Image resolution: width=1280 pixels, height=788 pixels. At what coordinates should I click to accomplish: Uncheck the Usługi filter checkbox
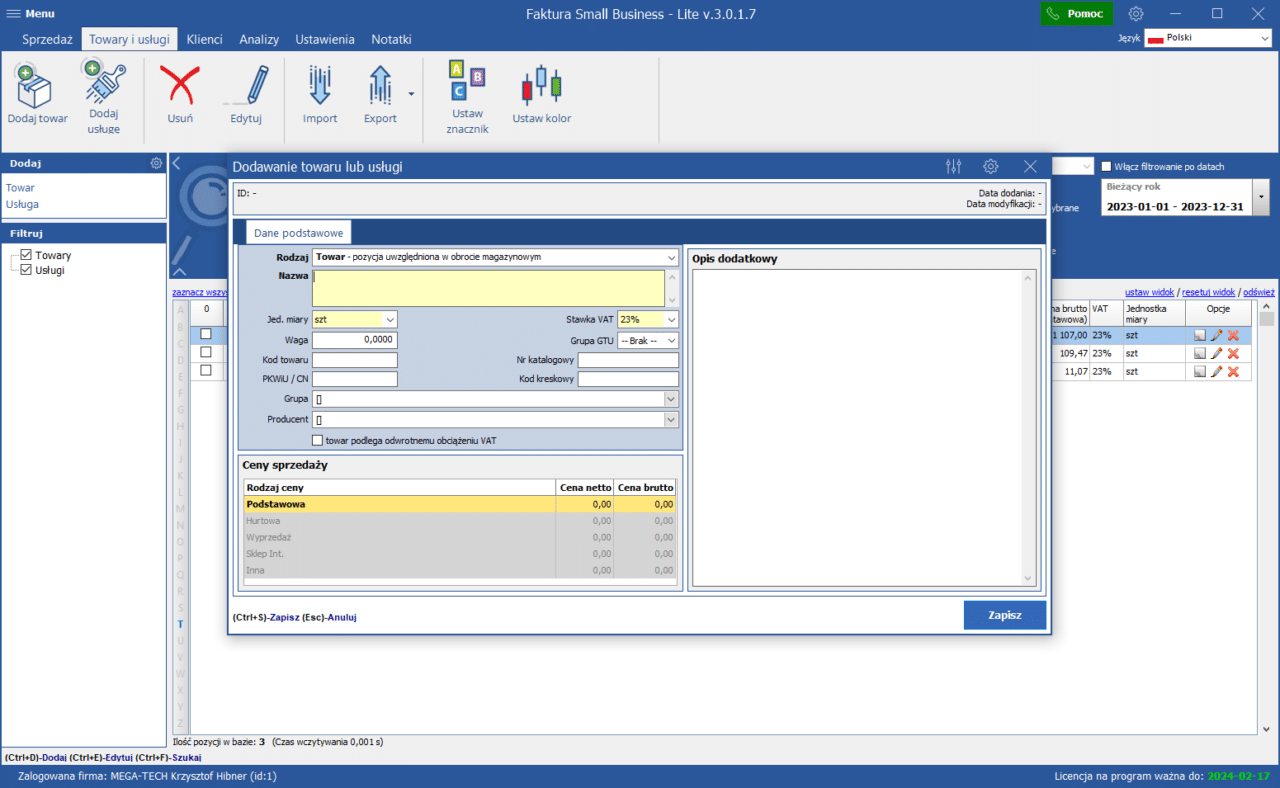click(x=27, y=270)
